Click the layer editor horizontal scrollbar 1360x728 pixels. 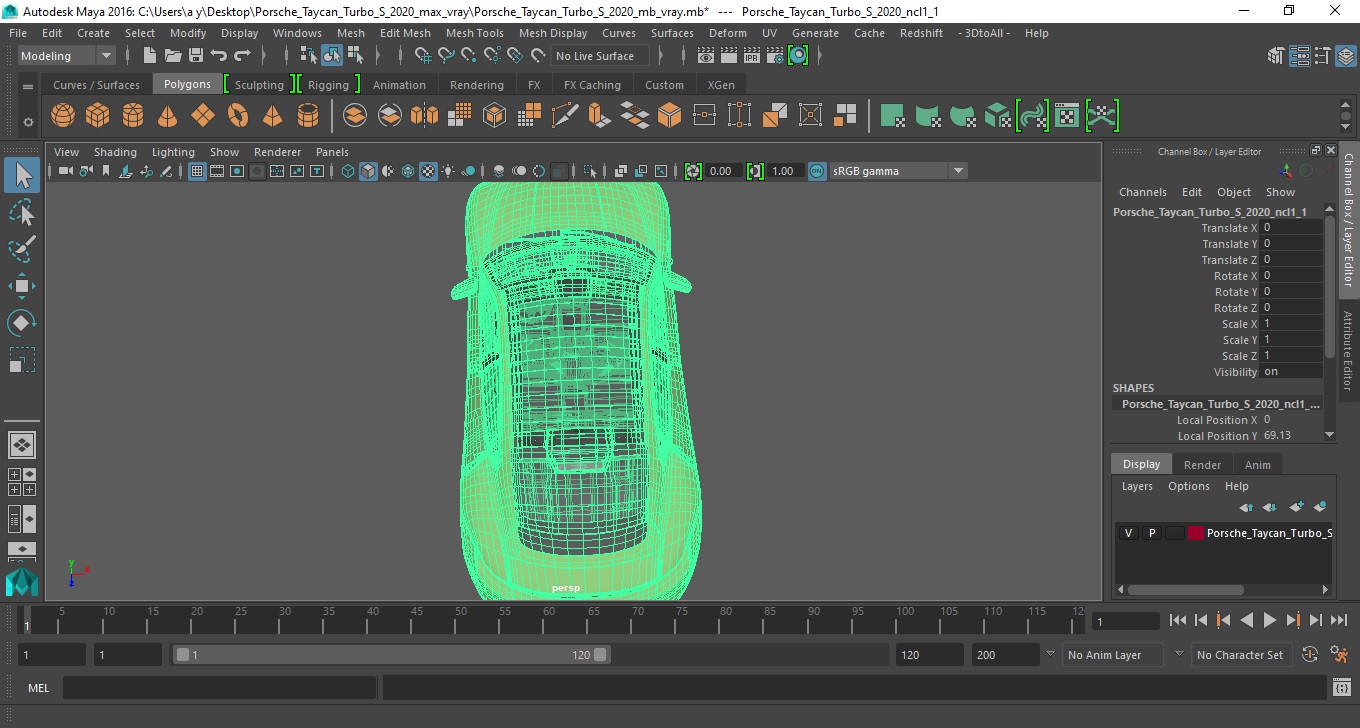point(1184,590)
